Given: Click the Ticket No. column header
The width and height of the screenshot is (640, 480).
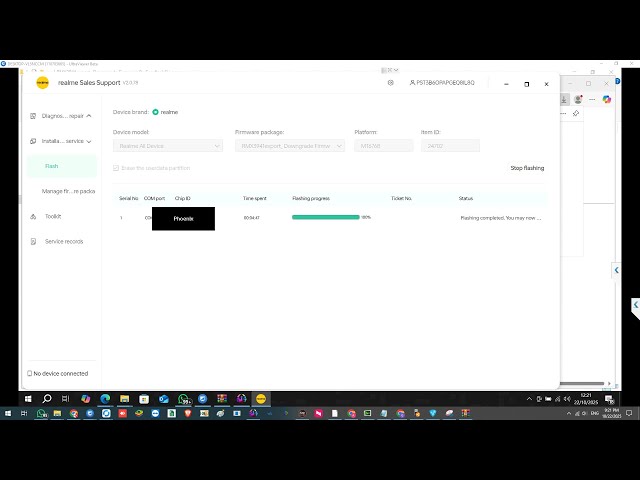Looking at the screenshot, I should 401,198.
